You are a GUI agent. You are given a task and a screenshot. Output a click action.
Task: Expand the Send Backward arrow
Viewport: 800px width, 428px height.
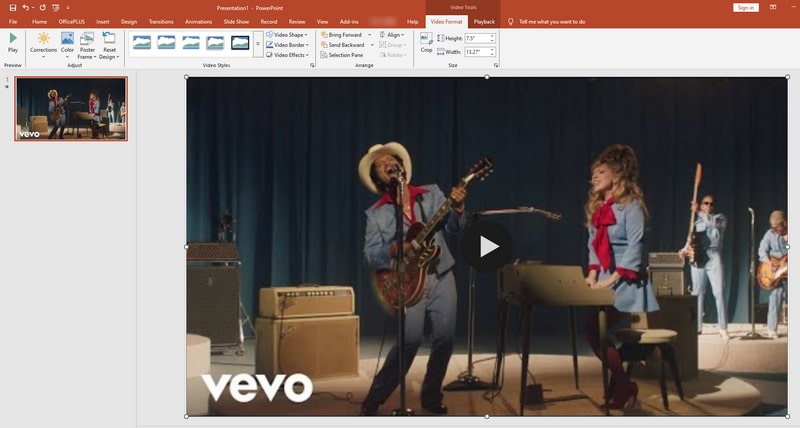(372, 45)
